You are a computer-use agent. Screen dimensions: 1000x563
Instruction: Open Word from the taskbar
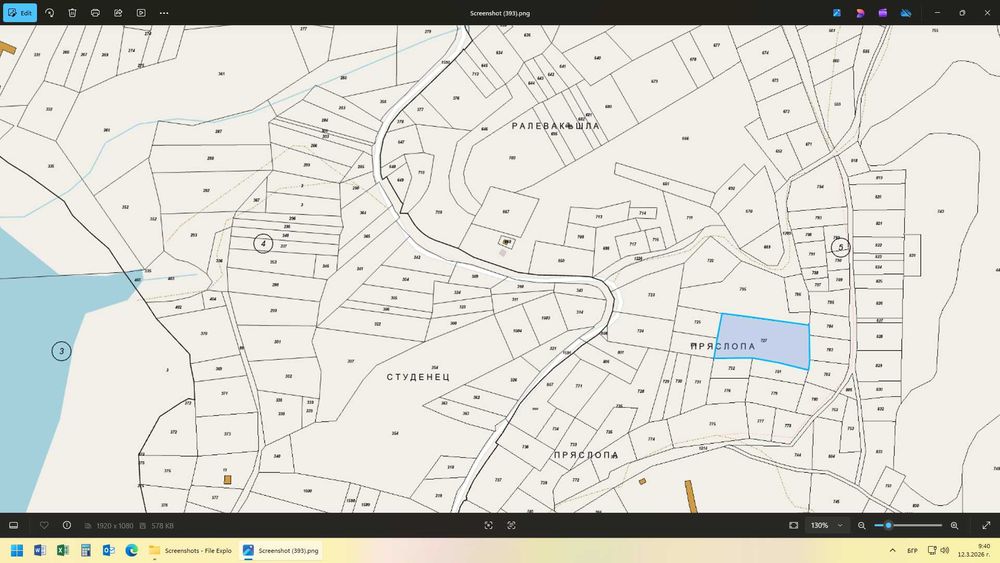40,550
